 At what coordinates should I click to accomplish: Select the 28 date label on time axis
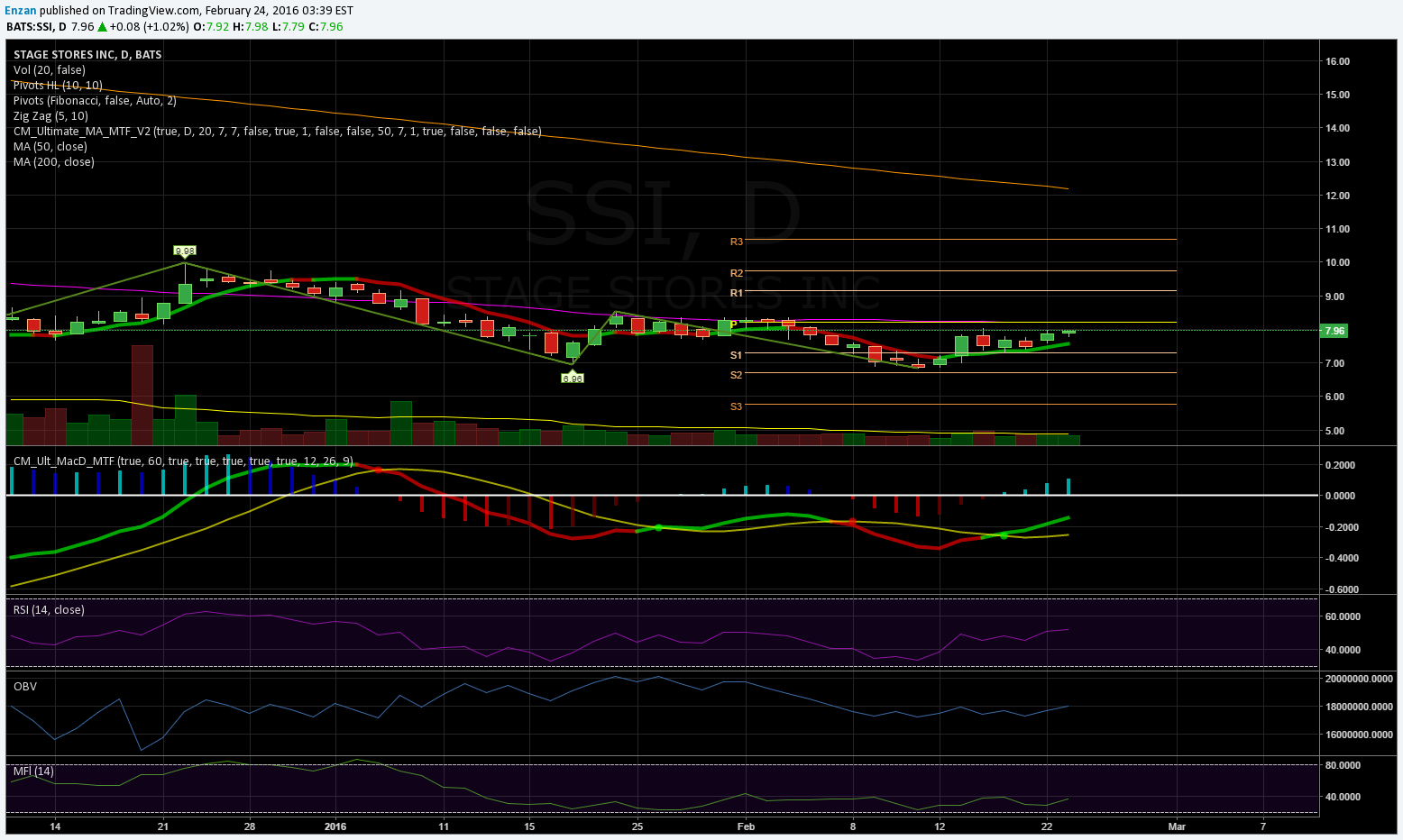tap(250, 826)
